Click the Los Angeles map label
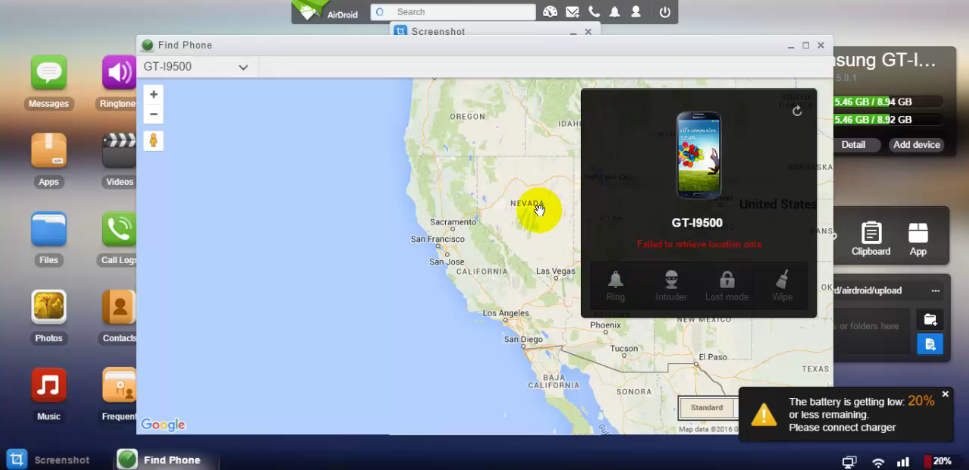This screenshot has width=969, height=470. [506, 313]
